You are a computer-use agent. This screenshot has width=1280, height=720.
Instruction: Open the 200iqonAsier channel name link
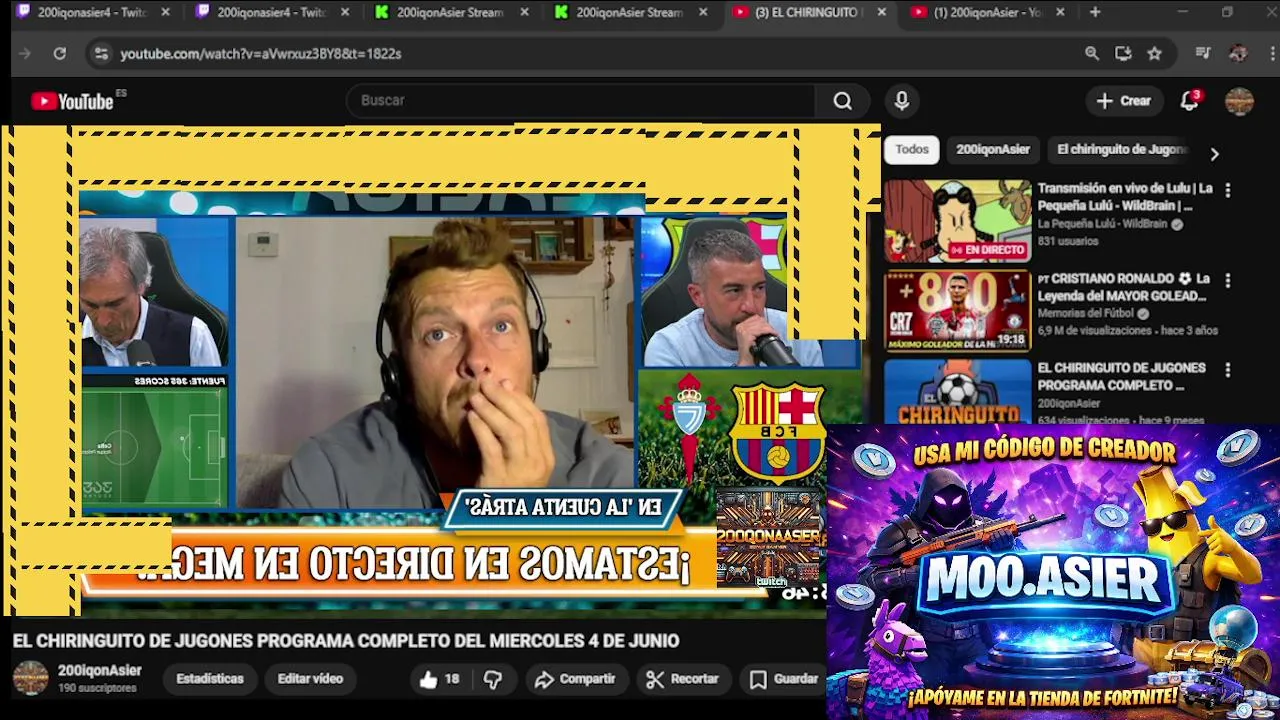click(99, 671)
